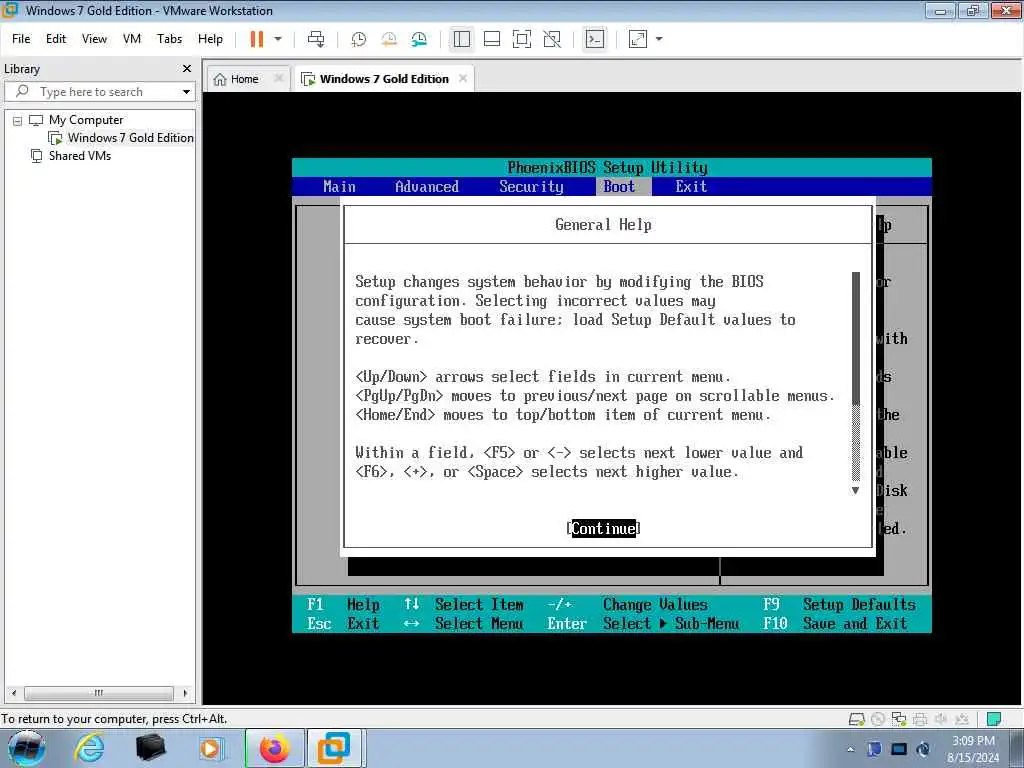Click the green message log icon
The width and height of the screenshot is (1024, 768).
(994, 720)
